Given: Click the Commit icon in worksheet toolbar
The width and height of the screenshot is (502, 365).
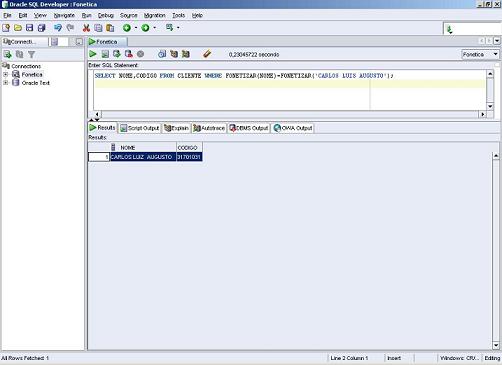Looking at the screenshot, I should [117, 54].
